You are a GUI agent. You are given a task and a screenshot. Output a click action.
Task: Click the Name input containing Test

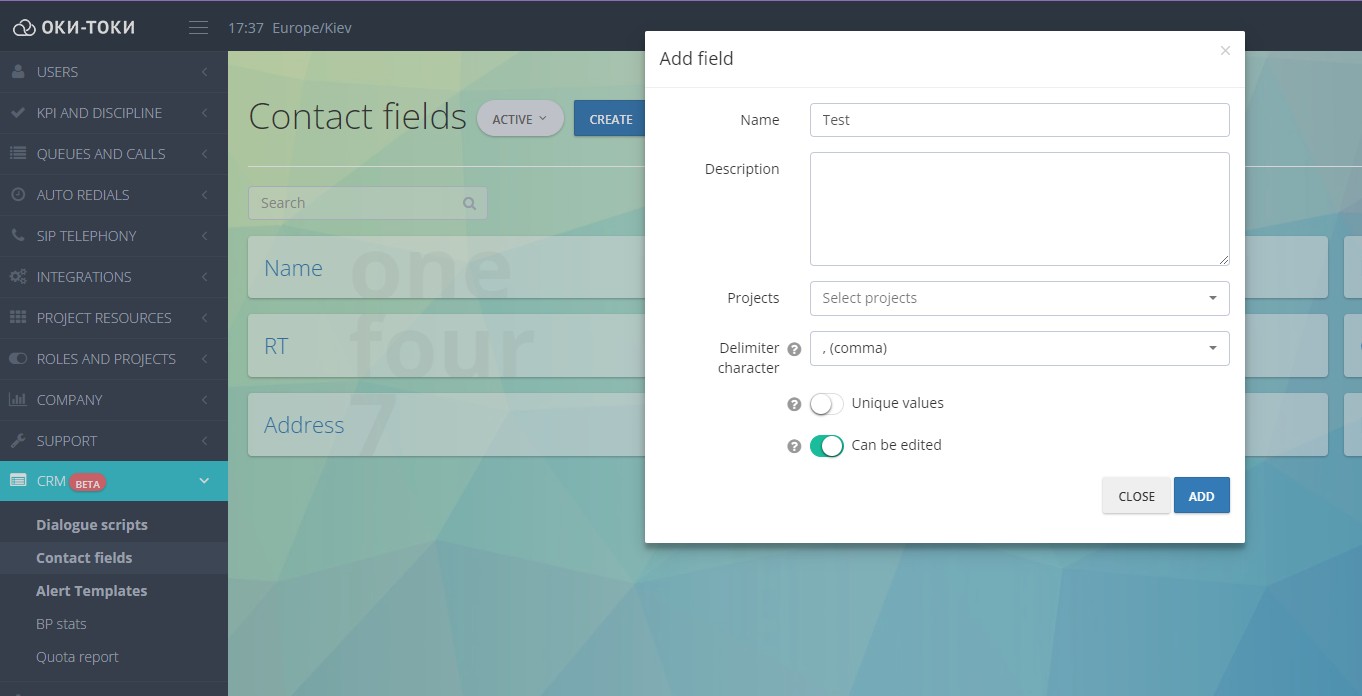[x=1019, y=120]
